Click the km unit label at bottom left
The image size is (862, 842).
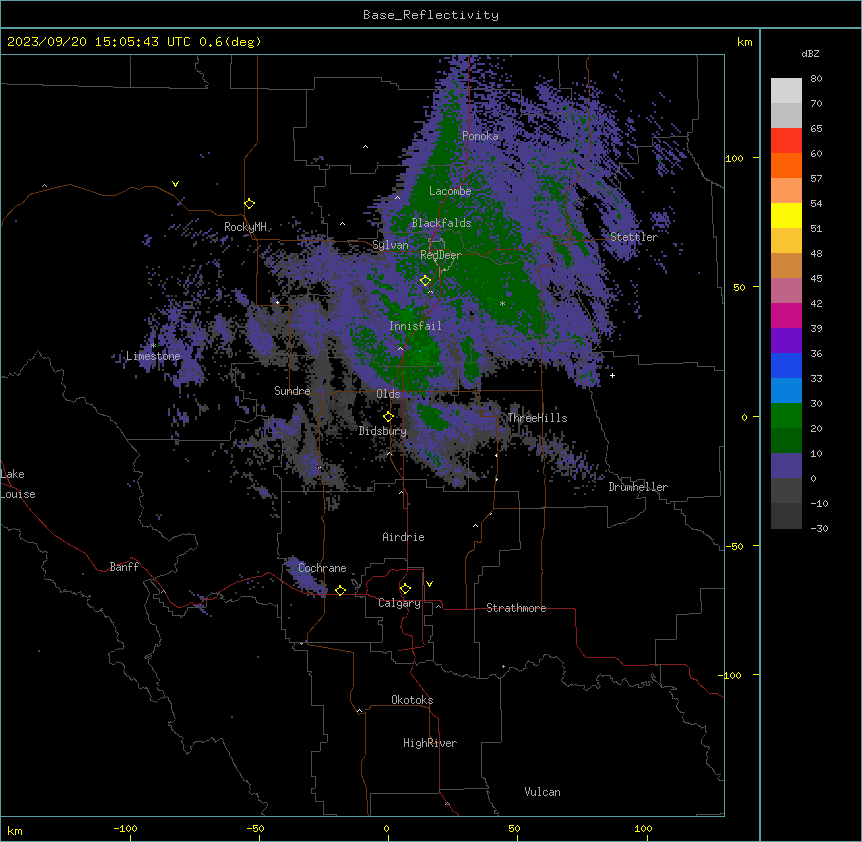click(x=15, y=831)
